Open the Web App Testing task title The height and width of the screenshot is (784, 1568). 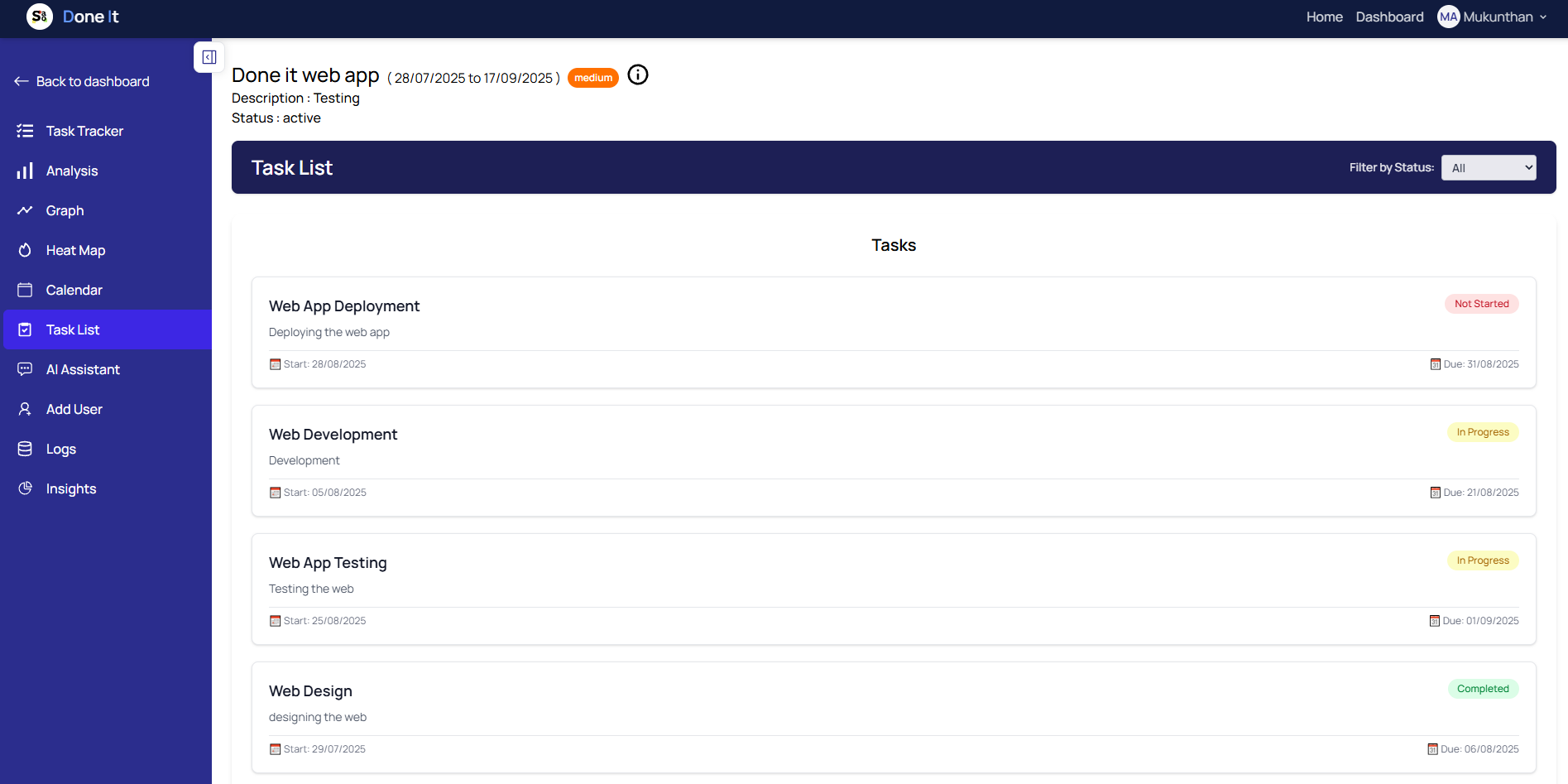[x=328, y=563]
